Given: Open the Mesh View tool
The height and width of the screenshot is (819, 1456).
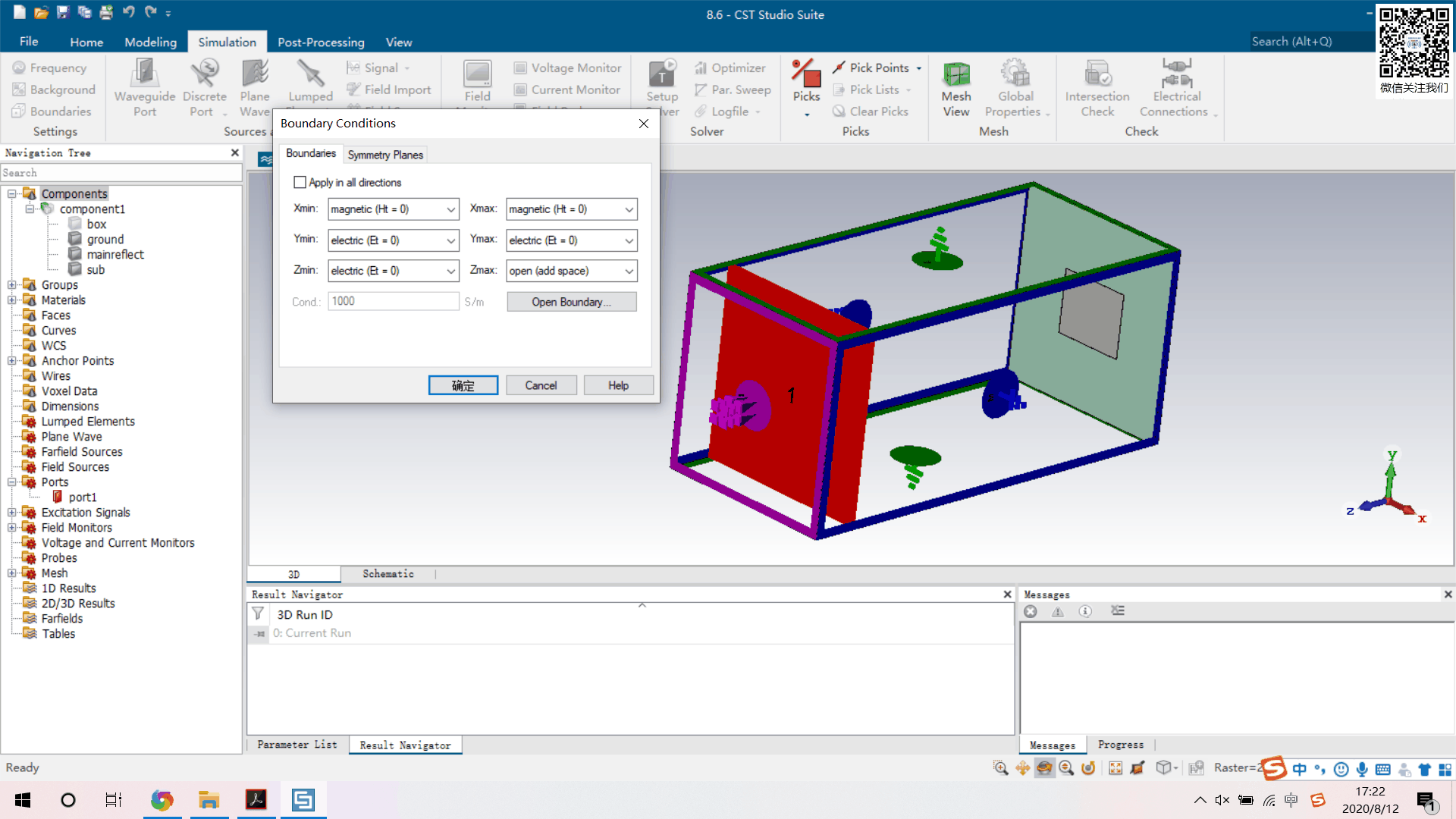Looking at the screenshot, I should (x=956, y=76).
